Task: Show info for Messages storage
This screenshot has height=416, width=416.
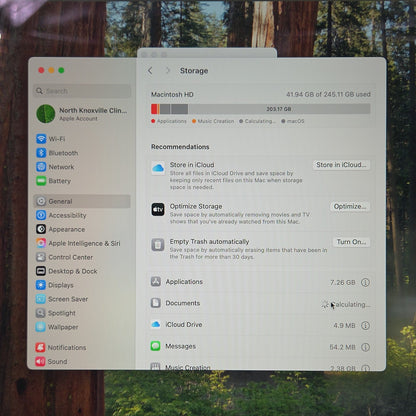Action: tap(365, 347)
